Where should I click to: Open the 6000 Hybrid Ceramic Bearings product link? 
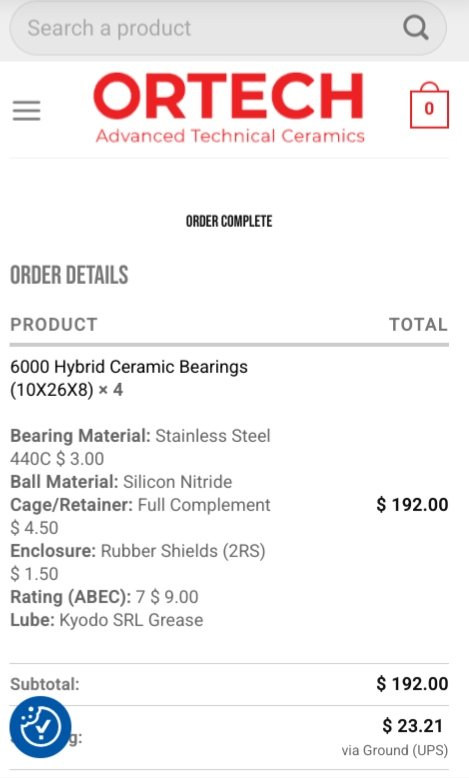[x=129, y=378]
